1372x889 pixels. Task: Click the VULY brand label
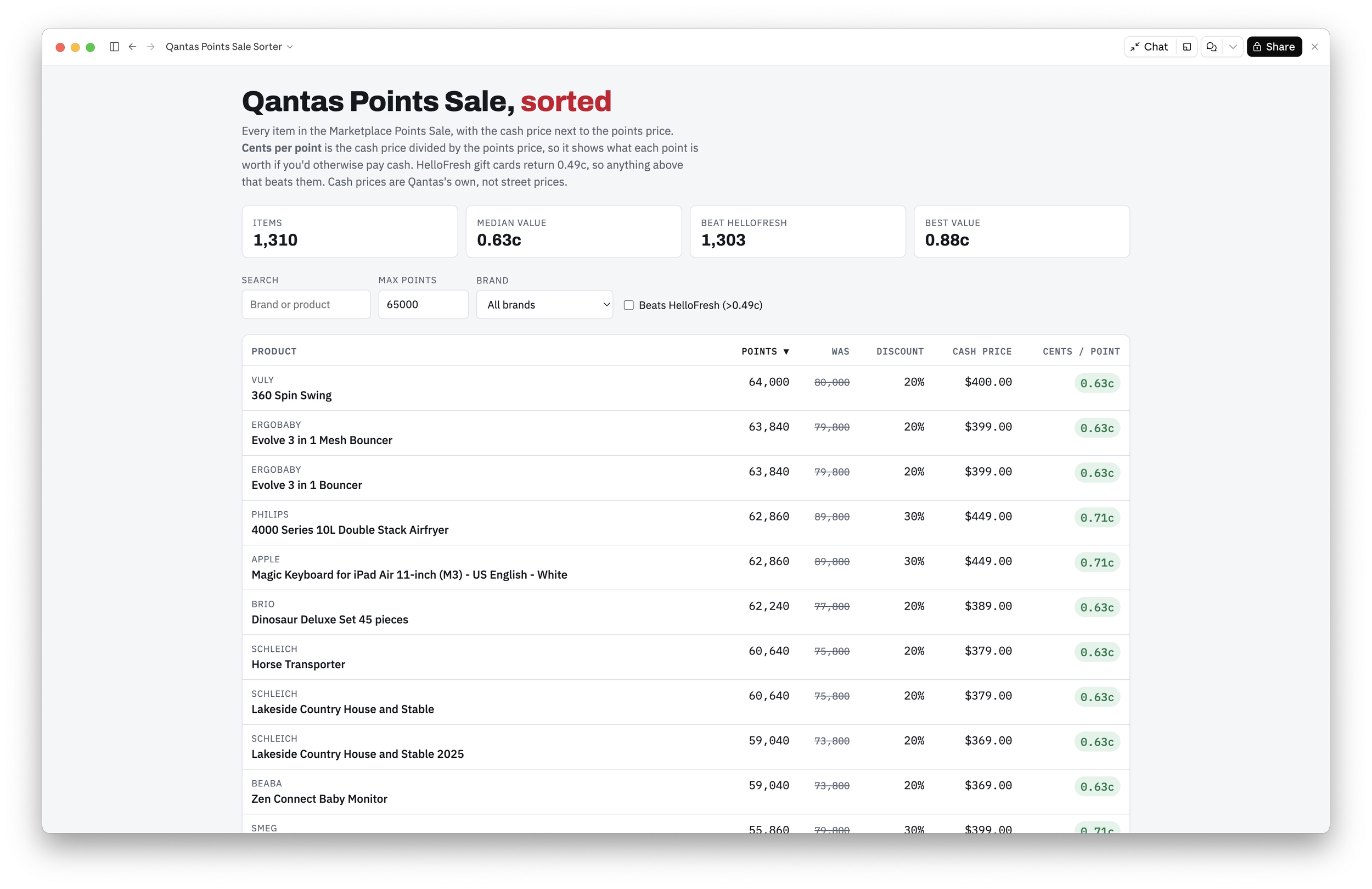click(262, 379)
